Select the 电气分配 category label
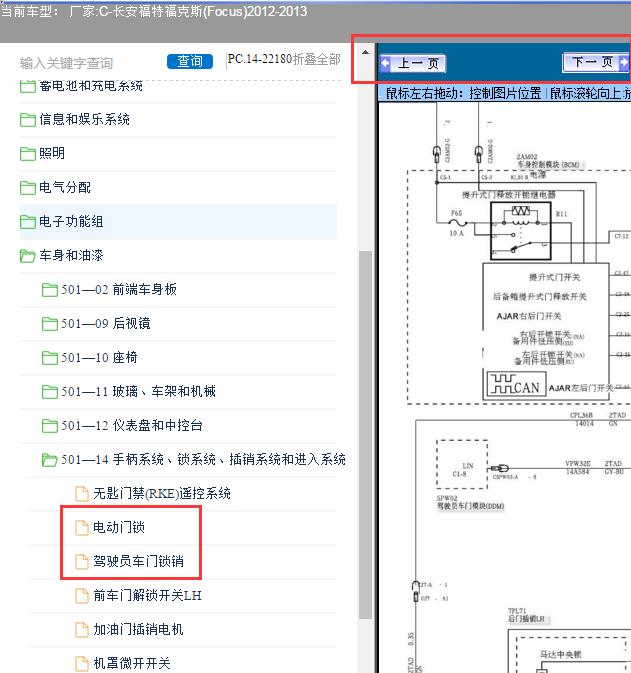The width and height of the screenshot is (631, 673). (65, 187)
